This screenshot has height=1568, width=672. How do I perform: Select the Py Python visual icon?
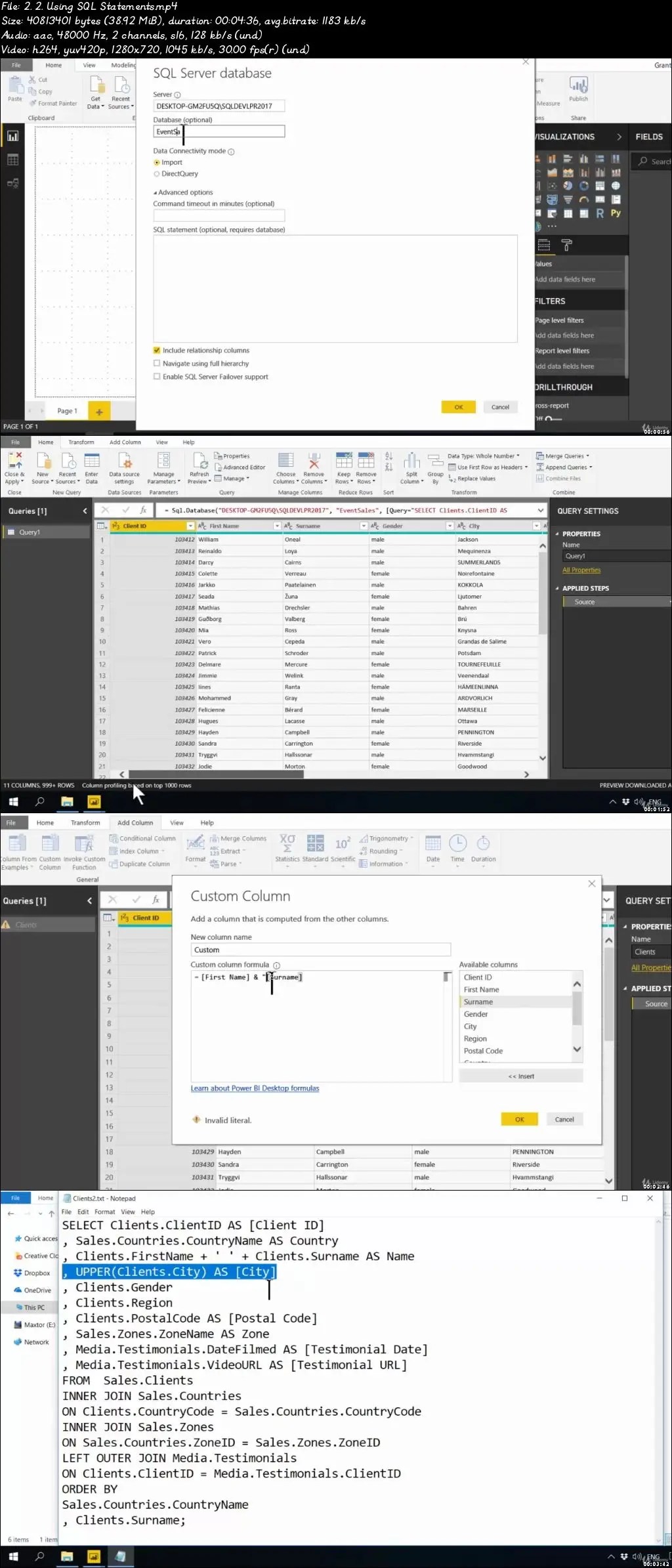click(616, 213)
